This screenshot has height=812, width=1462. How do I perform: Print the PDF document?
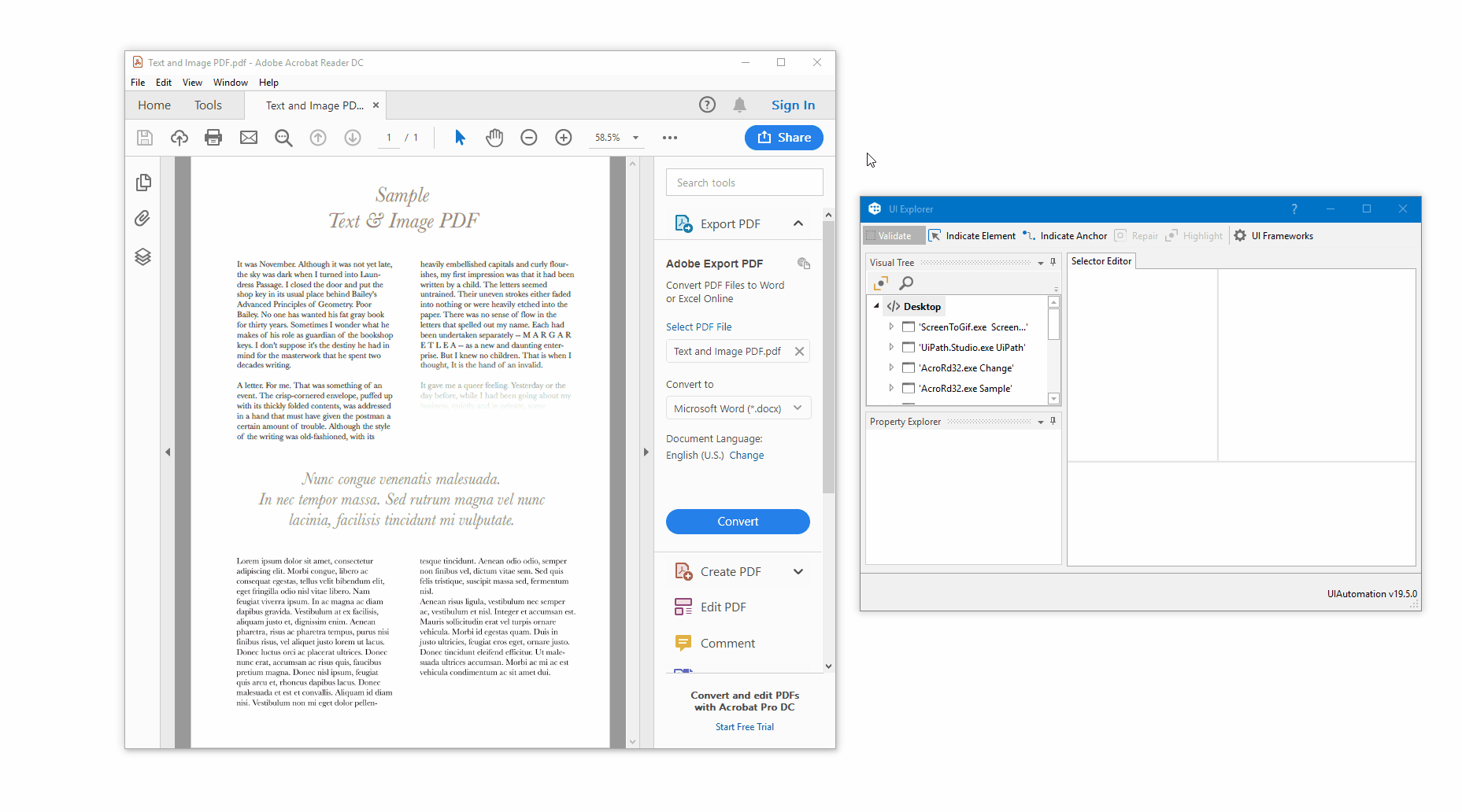[x=213, y=137]
